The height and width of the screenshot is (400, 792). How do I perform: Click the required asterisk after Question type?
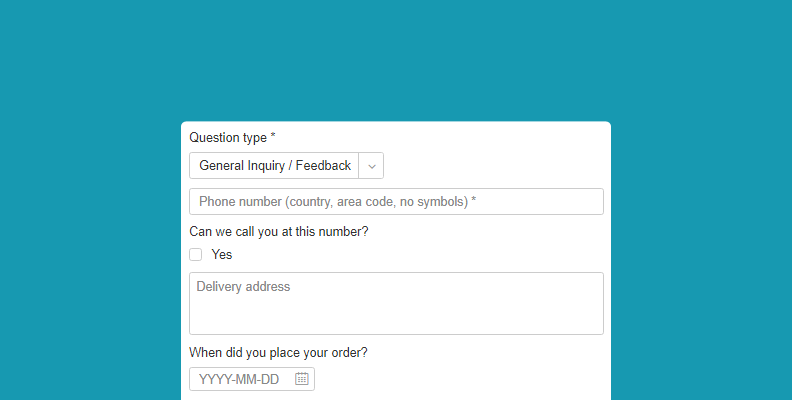click(x=273, y=136)
